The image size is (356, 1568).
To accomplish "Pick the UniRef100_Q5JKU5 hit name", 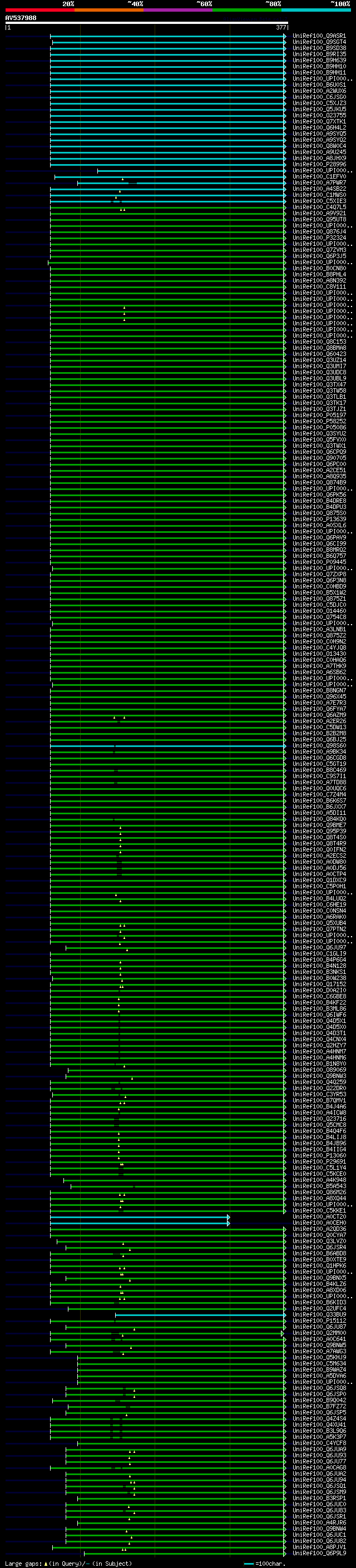I will click(319, 109).
